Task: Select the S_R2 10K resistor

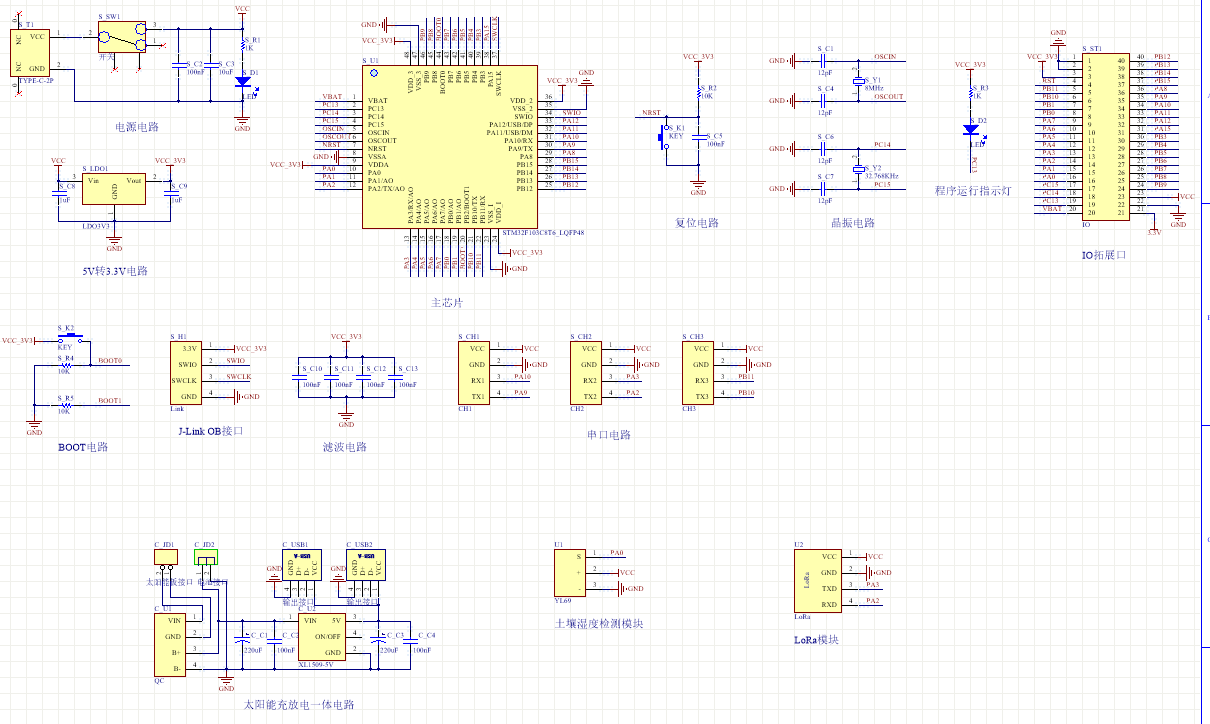Action: [x=699, y=92]
